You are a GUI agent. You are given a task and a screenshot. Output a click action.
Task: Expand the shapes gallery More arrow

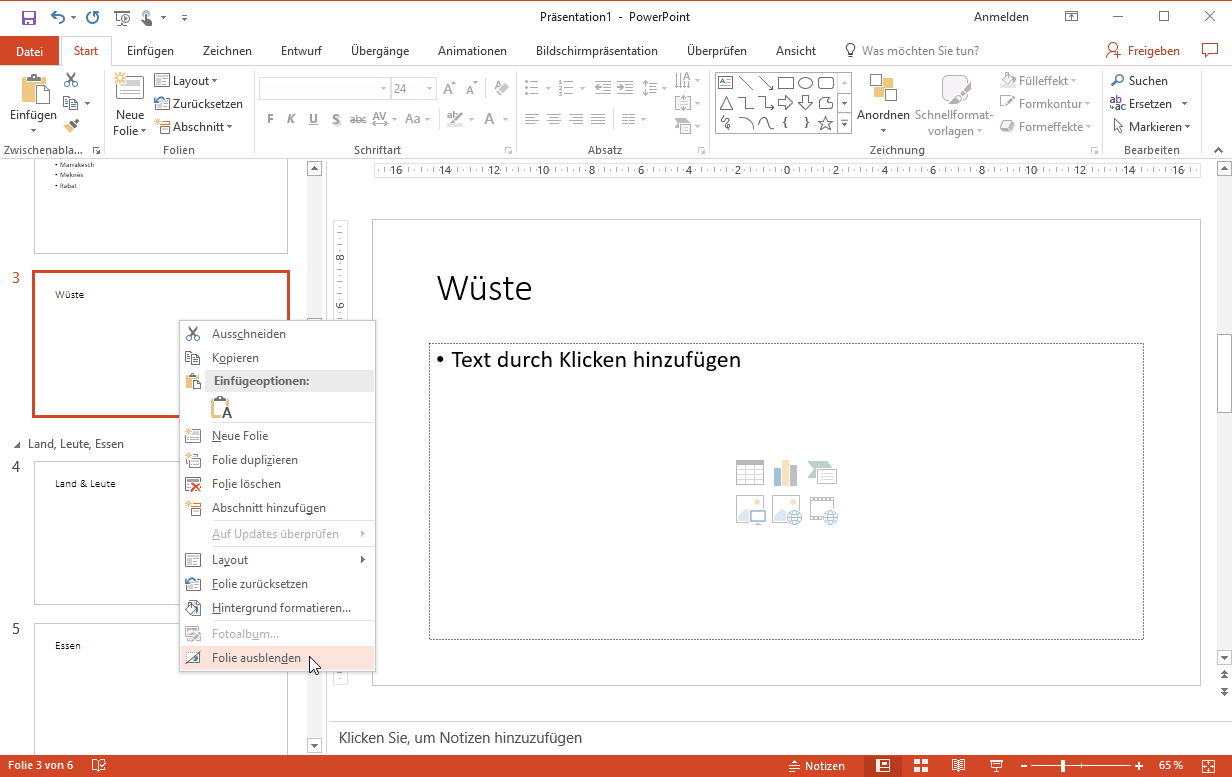(x=844, y=123)
